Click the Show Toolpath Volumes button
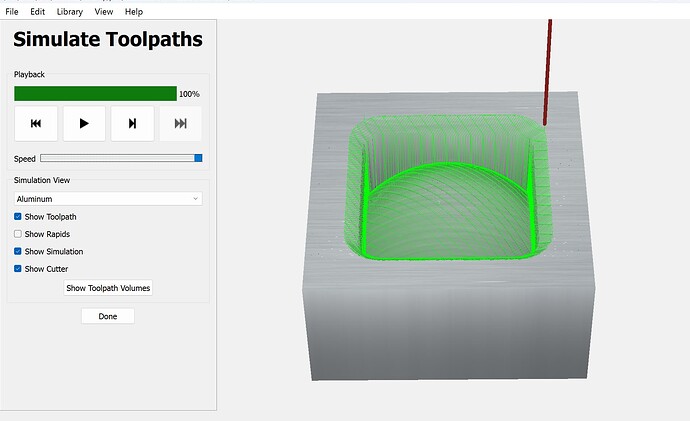Viewport: 690px width, 421px height. pyautogui.click(x=108, y=288)
